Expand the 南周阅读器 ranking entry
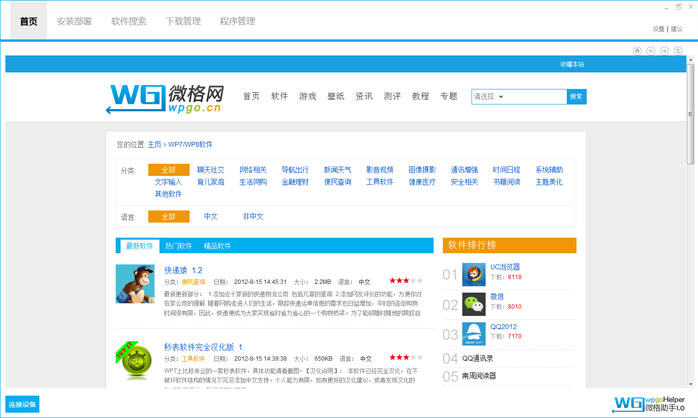Image resolution: width=698 pixels, height=418 pixels. tap(478, 375)
